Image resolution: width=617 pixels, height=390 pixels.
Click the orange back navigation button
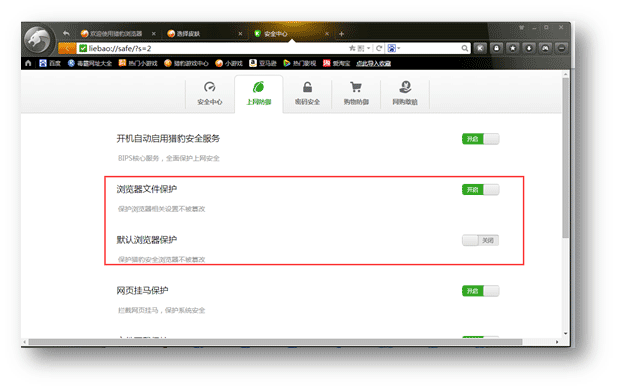(67, 48)
